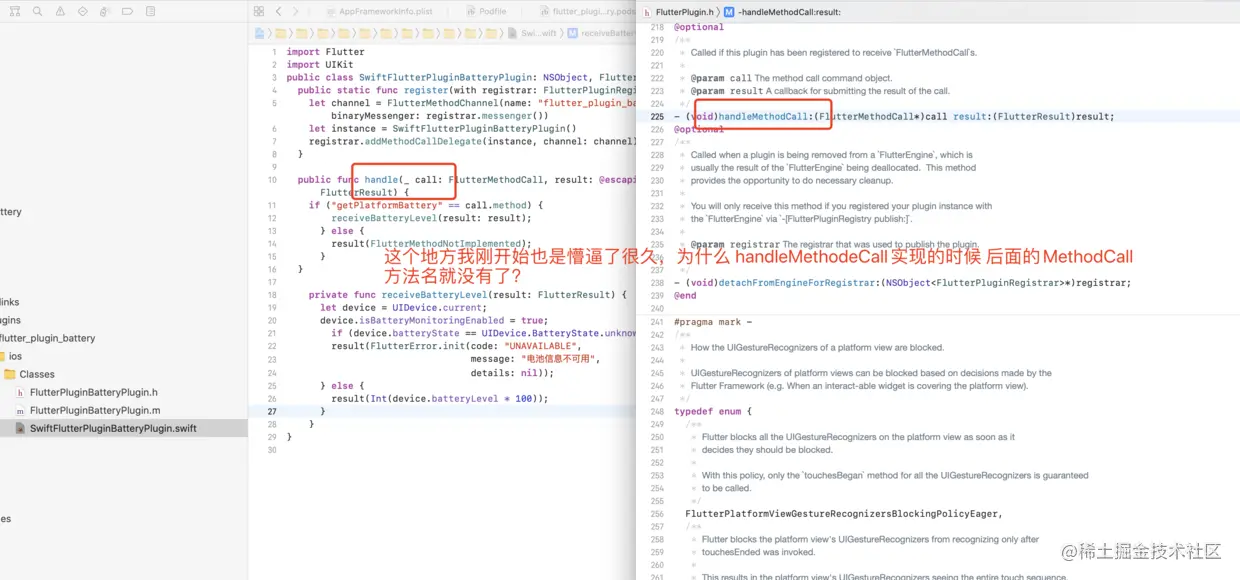
Task: Click 'registrar.addMethodCallDelegate' line
Action: coord(472,141)
